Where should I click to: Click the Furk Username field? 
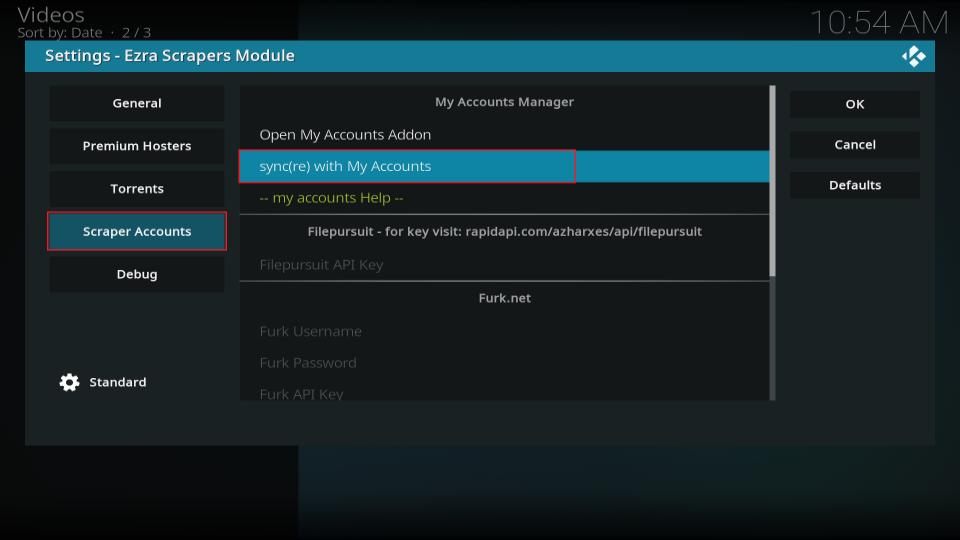click(x=504, y=331)
